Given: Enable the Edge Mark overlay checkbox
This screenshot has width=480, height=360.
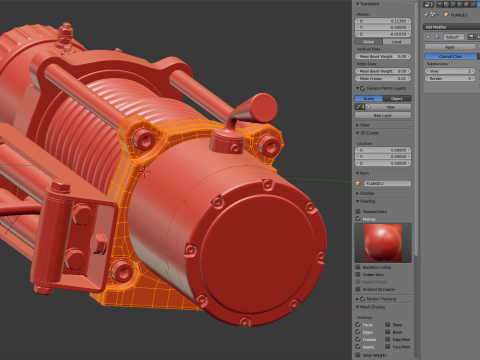Looking at the screenshot, I should coord(388,339).
